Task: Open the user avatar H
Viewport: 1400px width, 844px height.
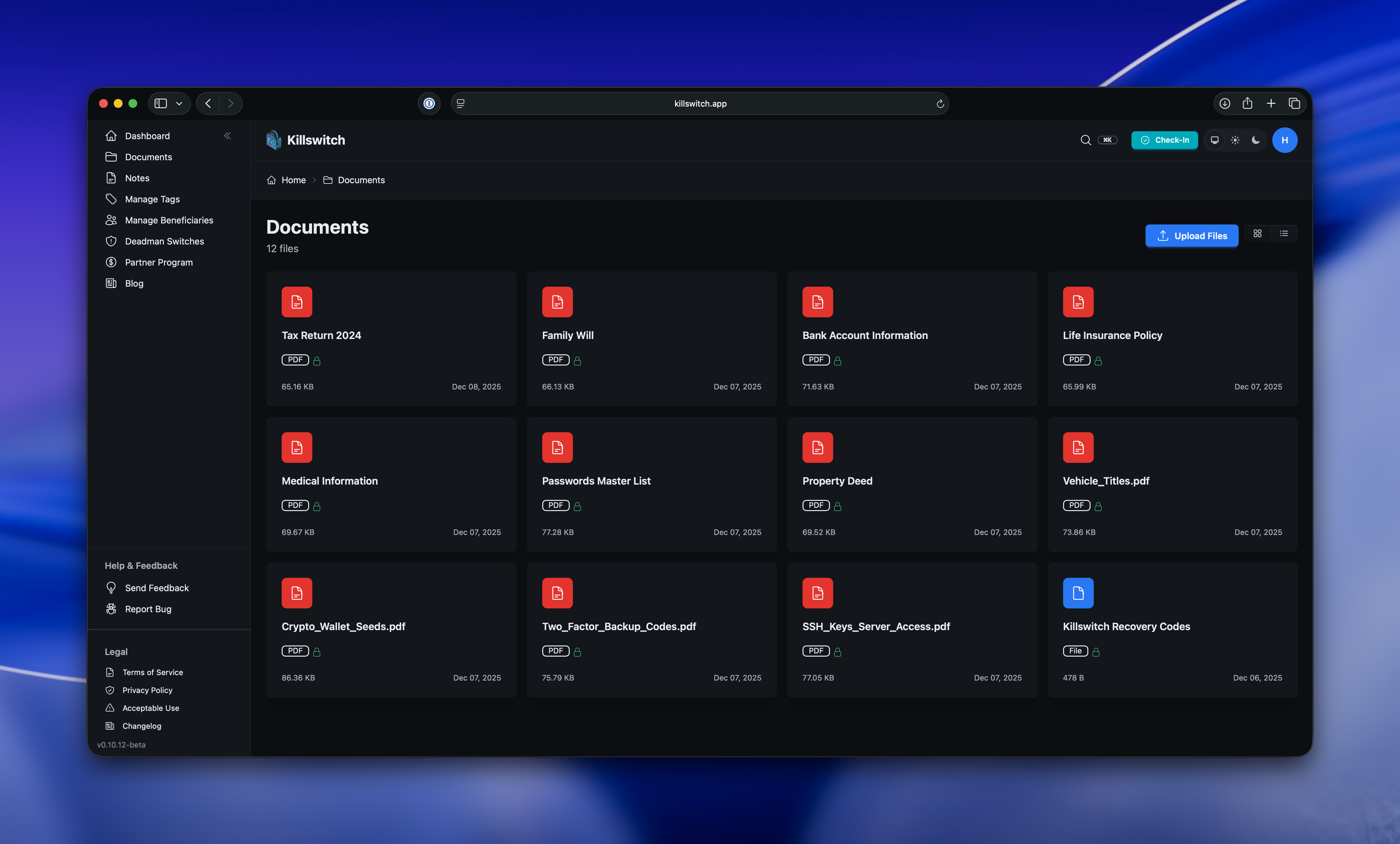Action: tap(1284, 140)
